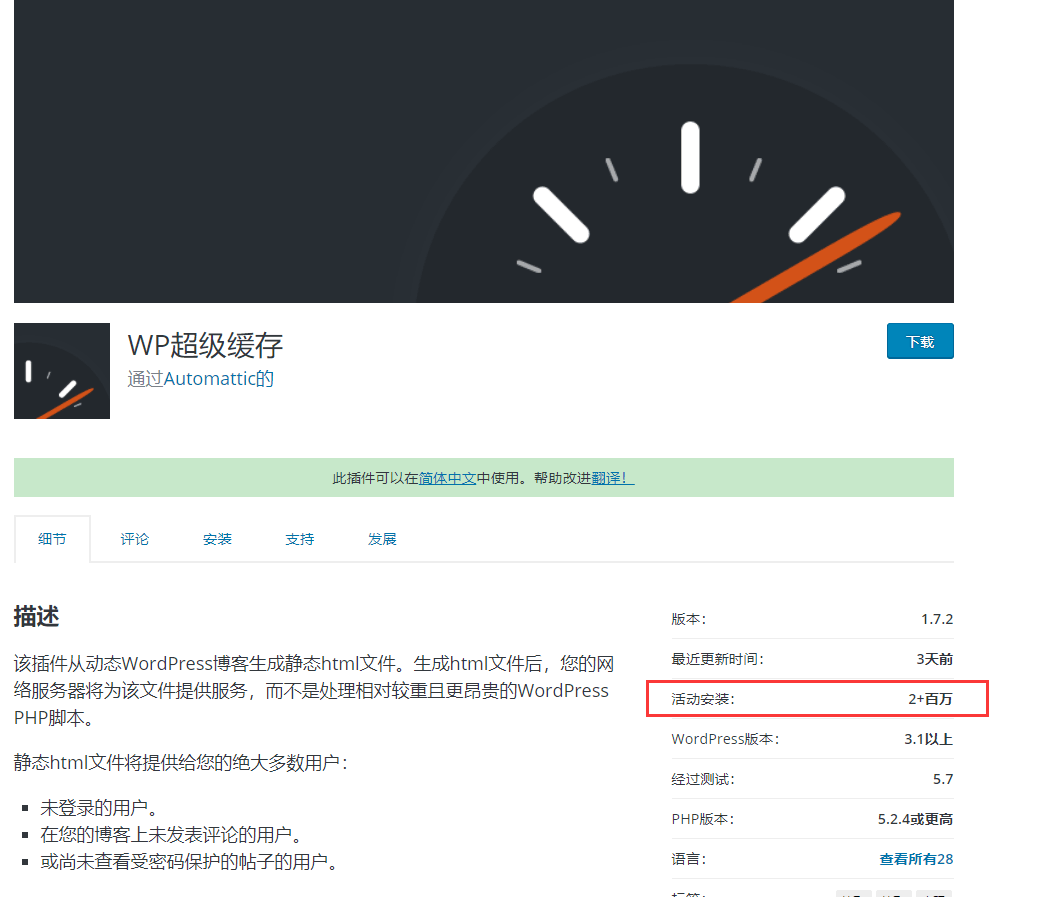Click the 未登录的用户 list item
This screenshot has height=897, width=1049.
point(100,808)
